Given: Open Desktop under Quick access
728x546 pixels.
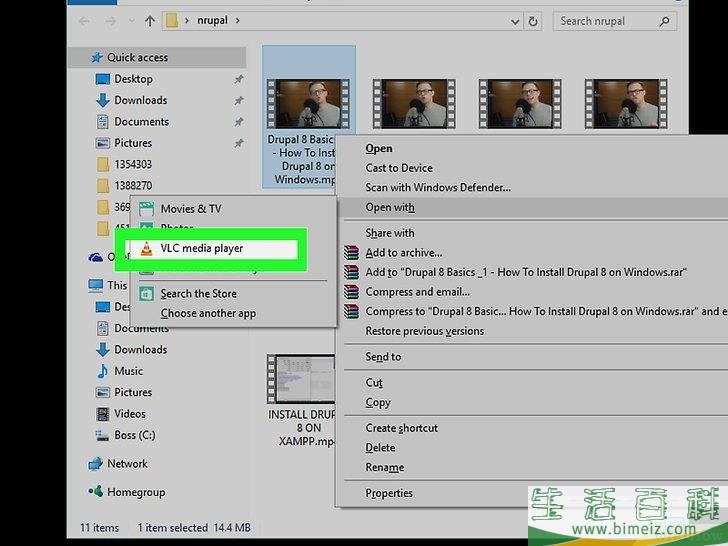Looking at the screenshot, I should point(133,79).
